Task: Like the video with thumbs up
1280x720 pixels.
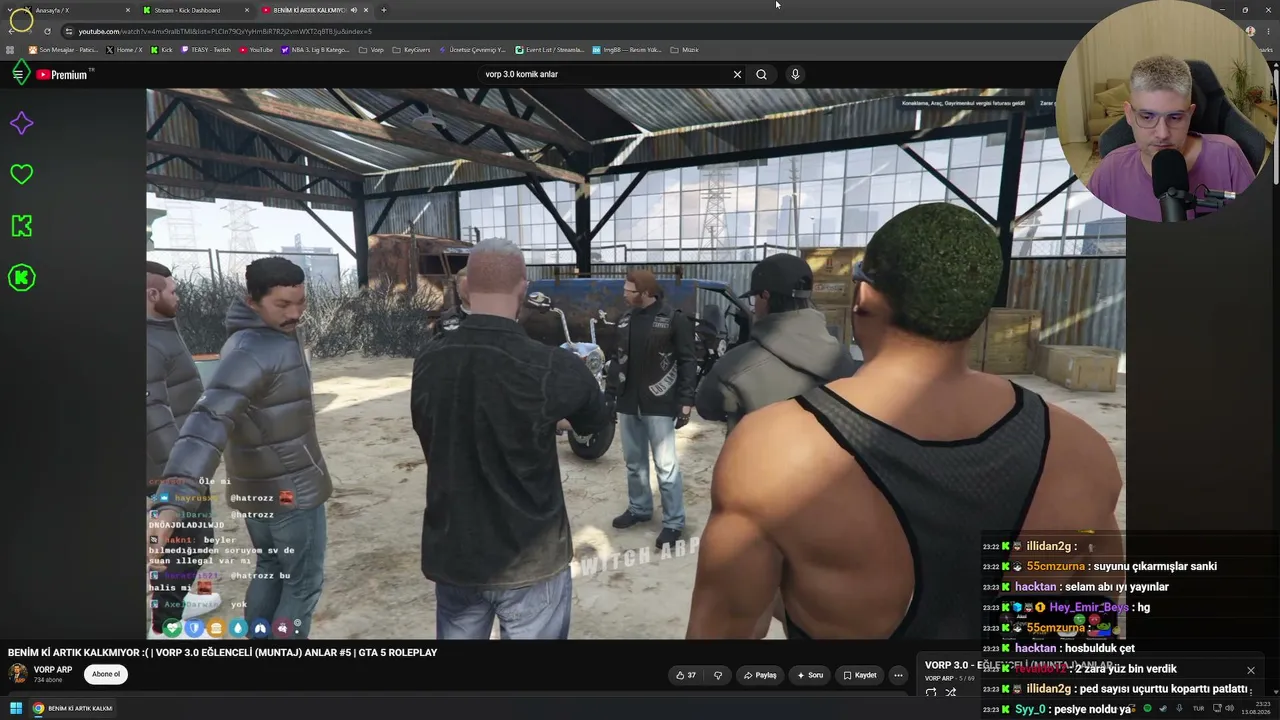Action: click(x=686, y=675)
